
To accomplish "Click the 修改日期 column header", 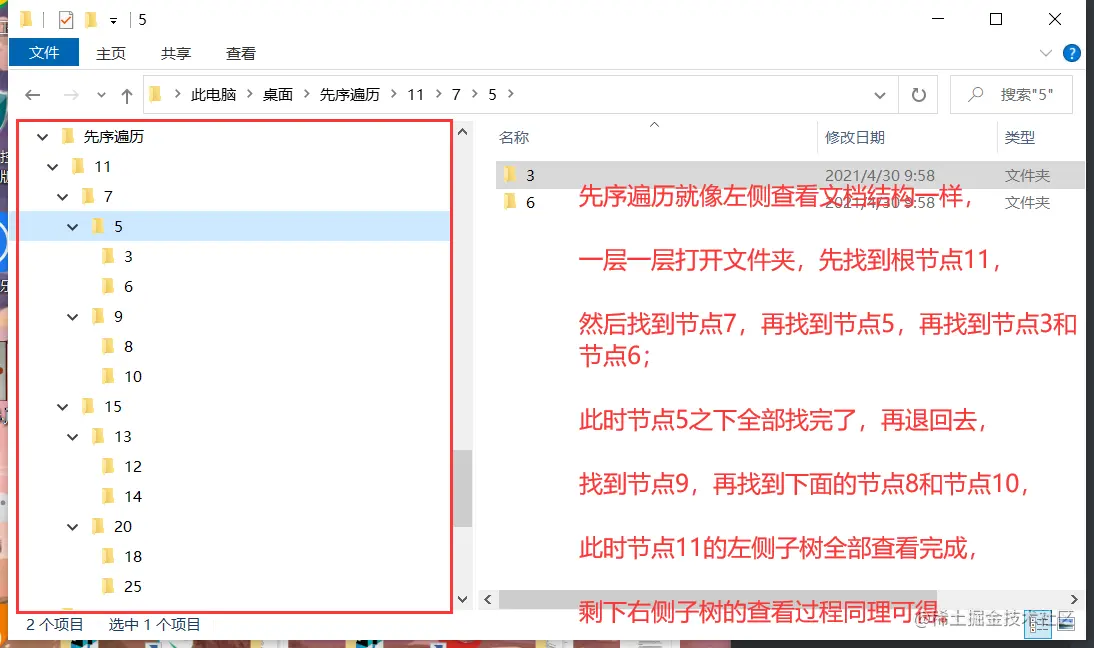I will 855,137.
